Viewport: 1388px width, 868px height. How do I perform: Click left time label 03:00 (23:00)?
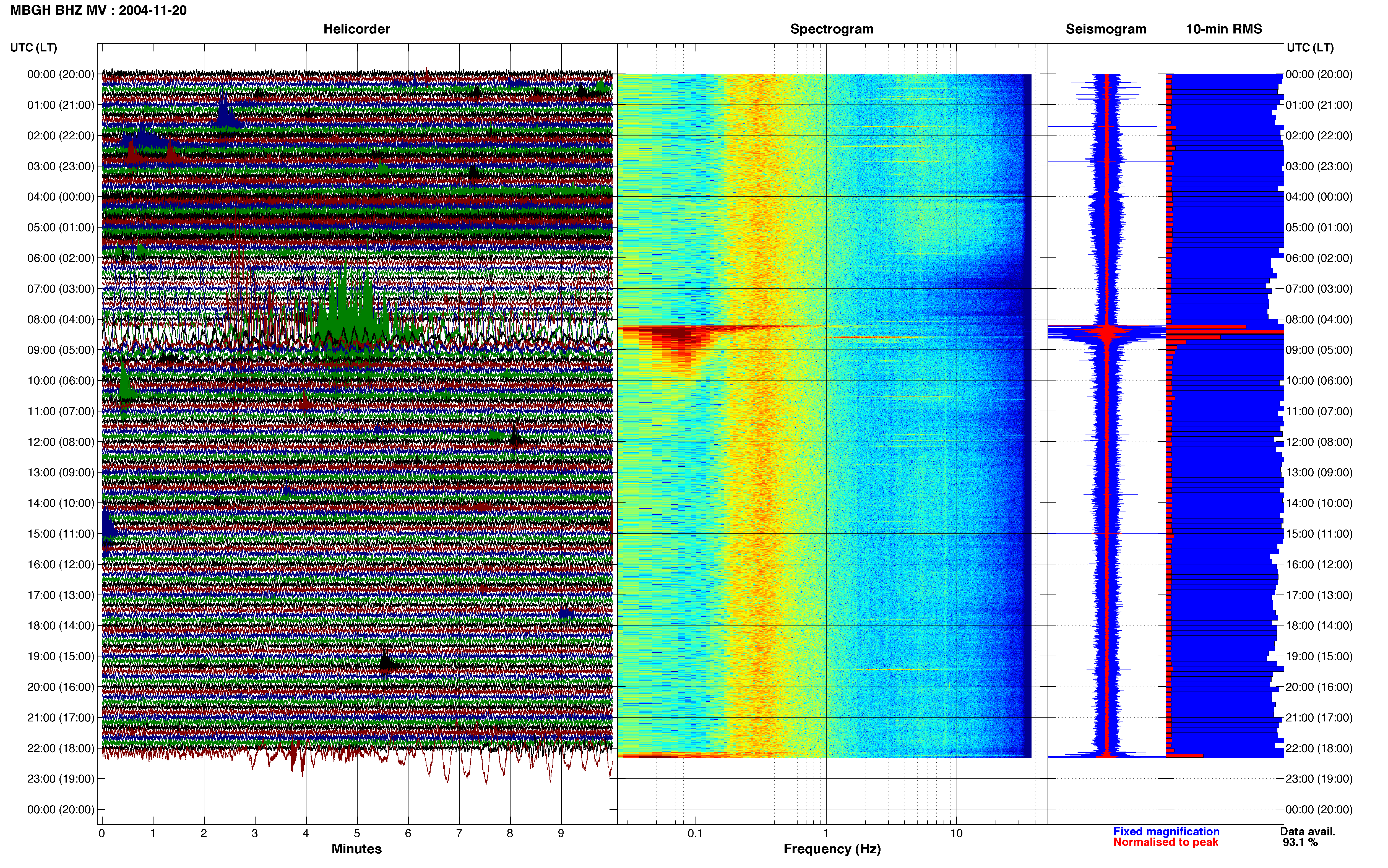61,166
